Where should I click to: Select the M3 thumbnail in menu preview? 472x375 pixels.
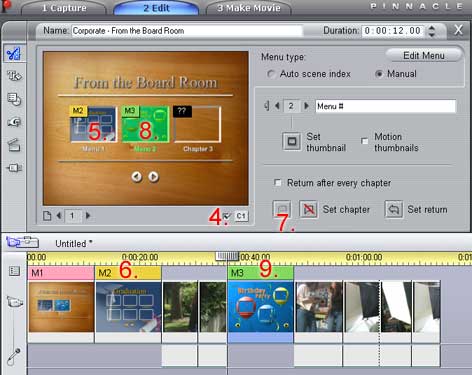(x=145, y=124)
